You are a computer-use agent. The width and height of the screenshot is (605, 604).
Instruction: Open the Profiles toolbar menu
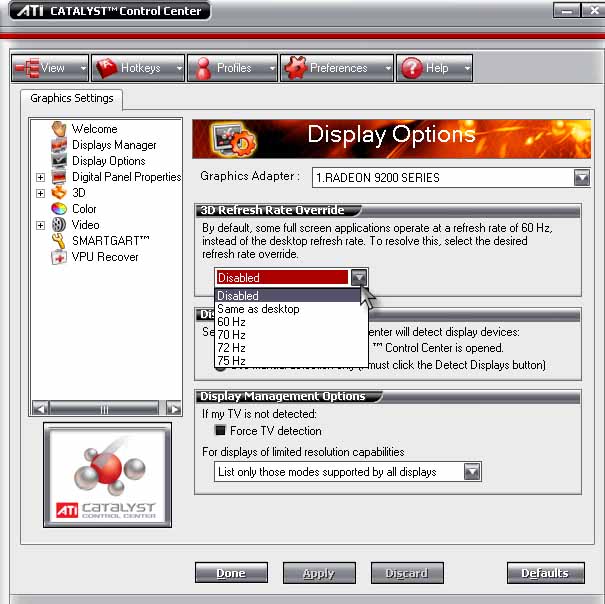[x=233, y=68]
